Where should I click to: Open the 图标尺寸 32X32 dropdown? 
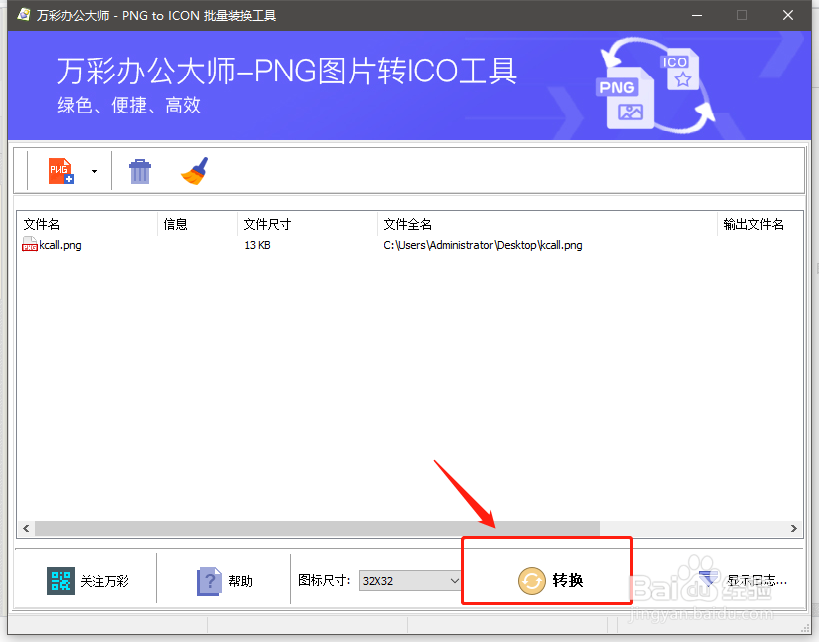pos(410,580)
